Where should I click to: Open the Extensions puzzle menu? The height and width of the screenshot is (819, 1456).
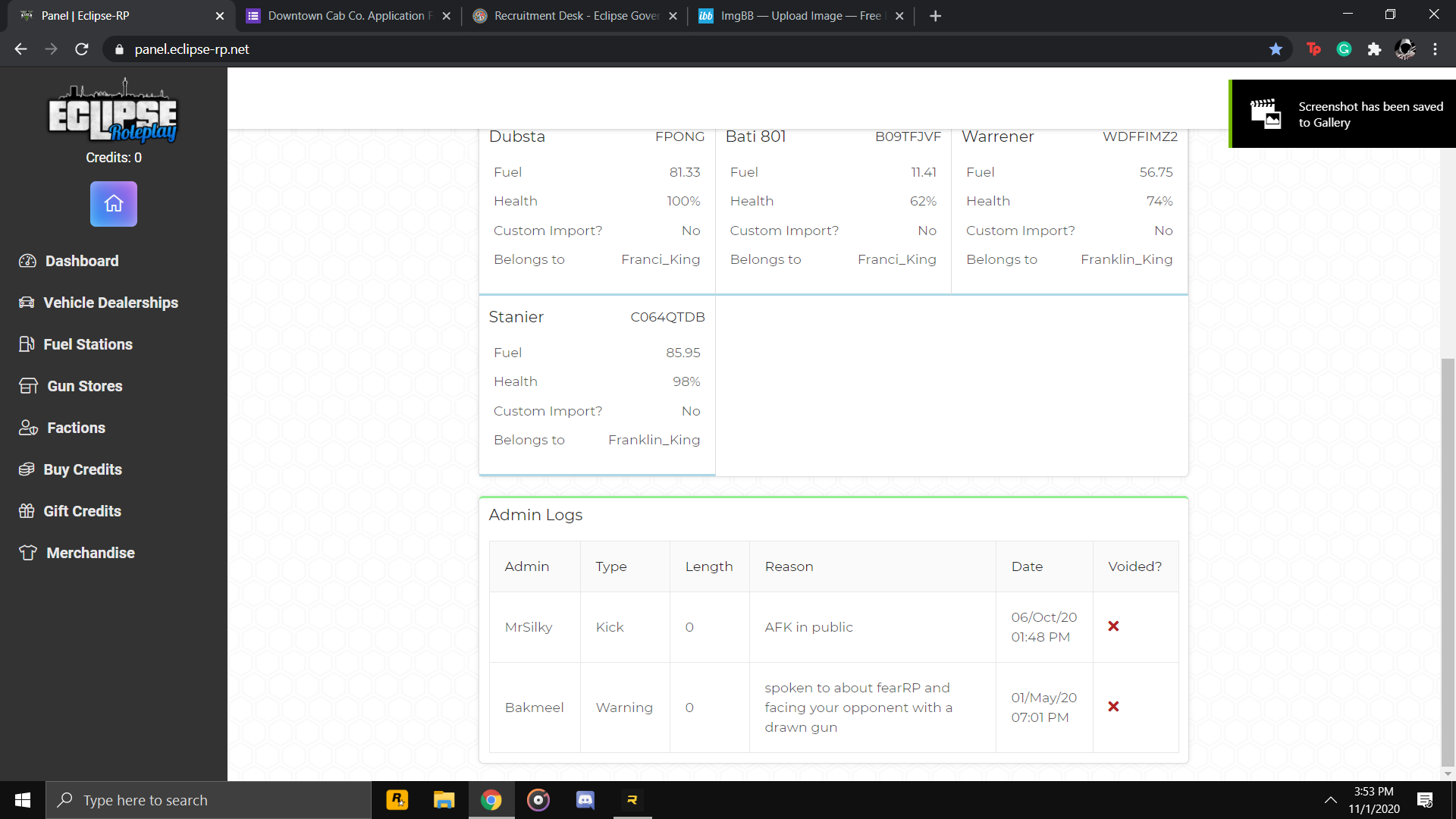click(x=1374, y=49)
